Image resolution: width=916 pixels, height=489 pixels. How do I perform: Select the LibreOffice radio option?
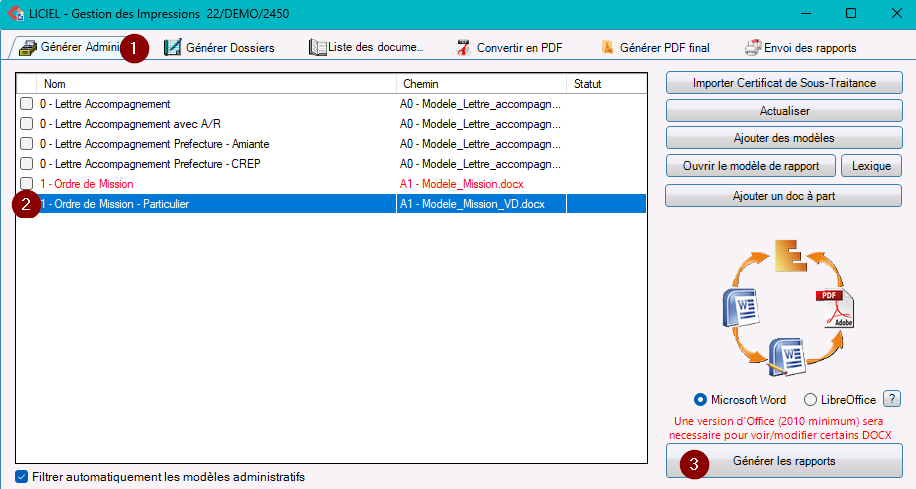(x=810, y=400)
